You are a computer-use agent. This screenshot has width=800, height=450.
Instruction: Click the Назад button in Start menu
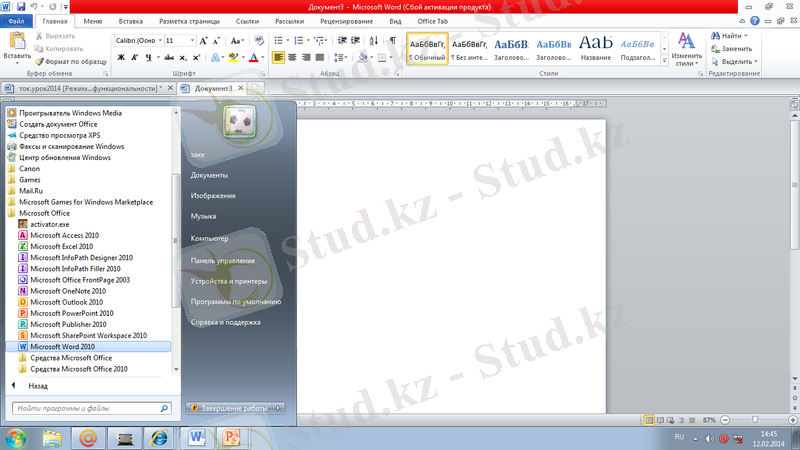point(38,385)
